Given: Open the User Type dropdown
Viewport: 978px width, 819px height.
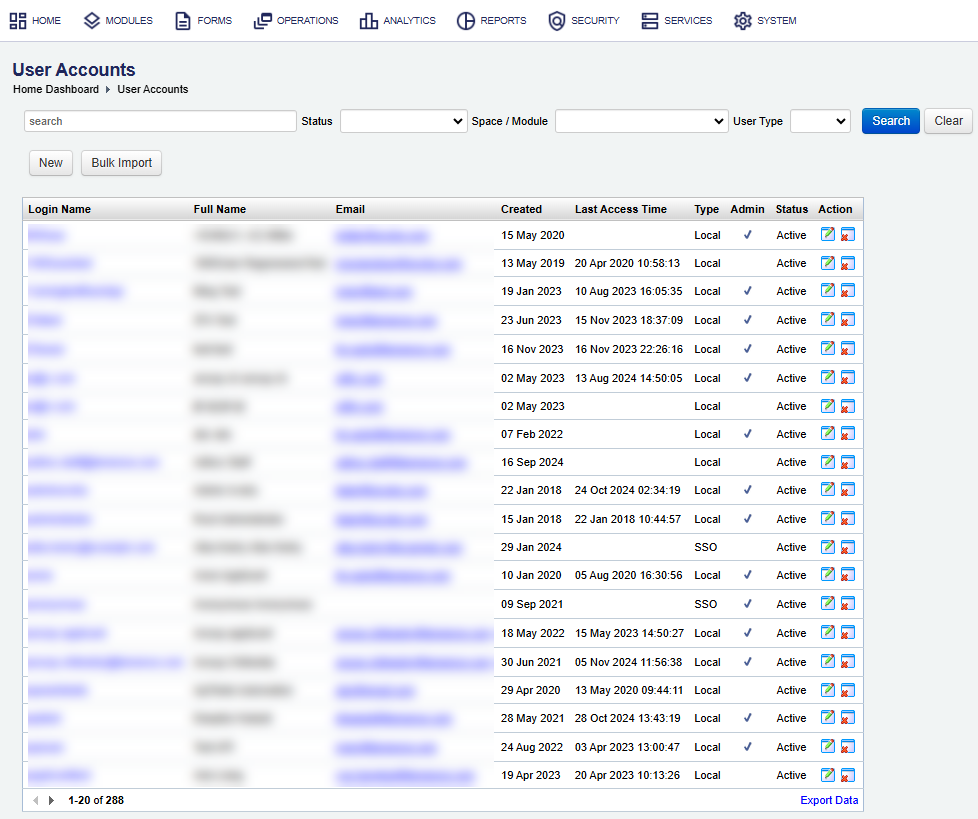Looking at the screenshot, I should point(820,121).
